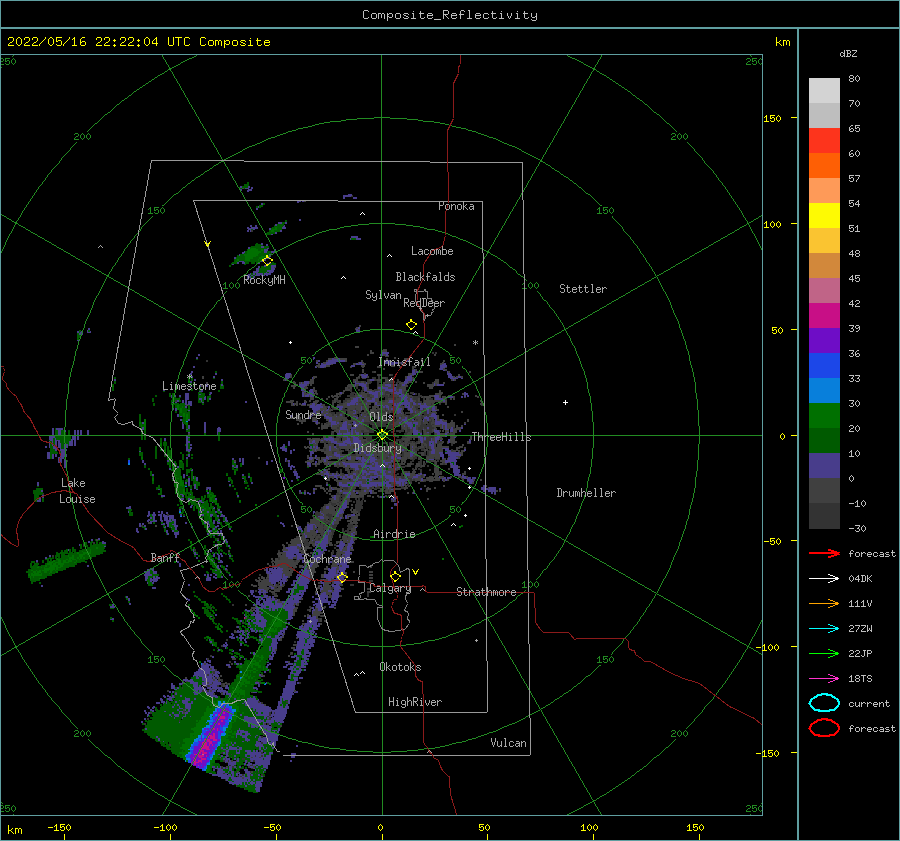Click the Drumheller town label
This screenshot has width=900, height=841.
(586, 493)
